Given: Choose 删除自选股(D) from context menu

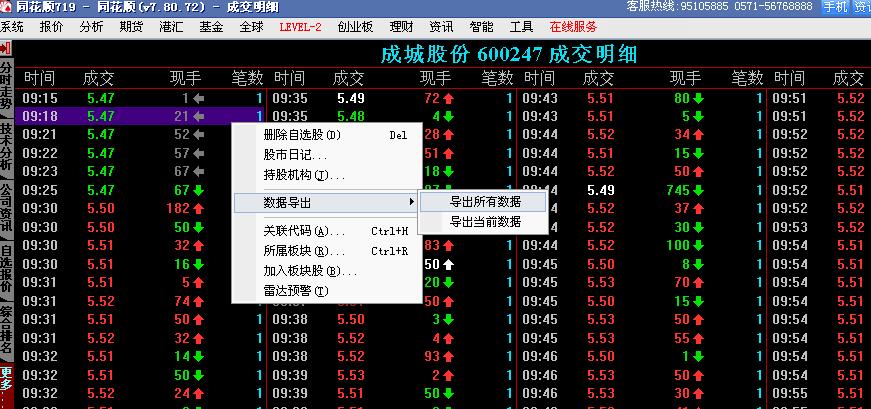Looking at the screenshot, I should tap(327, 135).
